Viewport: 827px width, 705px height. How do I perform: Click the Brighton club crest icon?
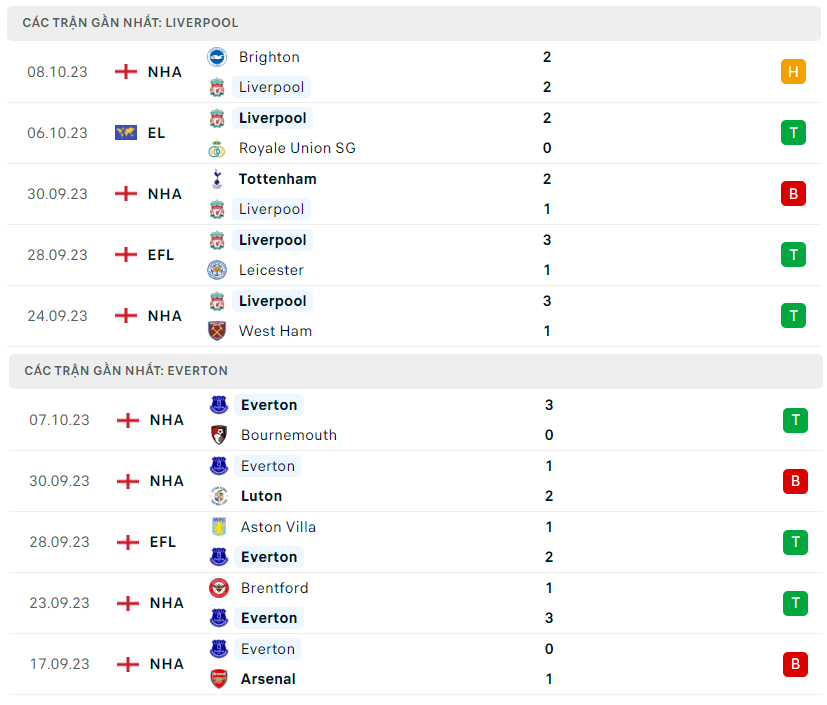click(217, 57)
